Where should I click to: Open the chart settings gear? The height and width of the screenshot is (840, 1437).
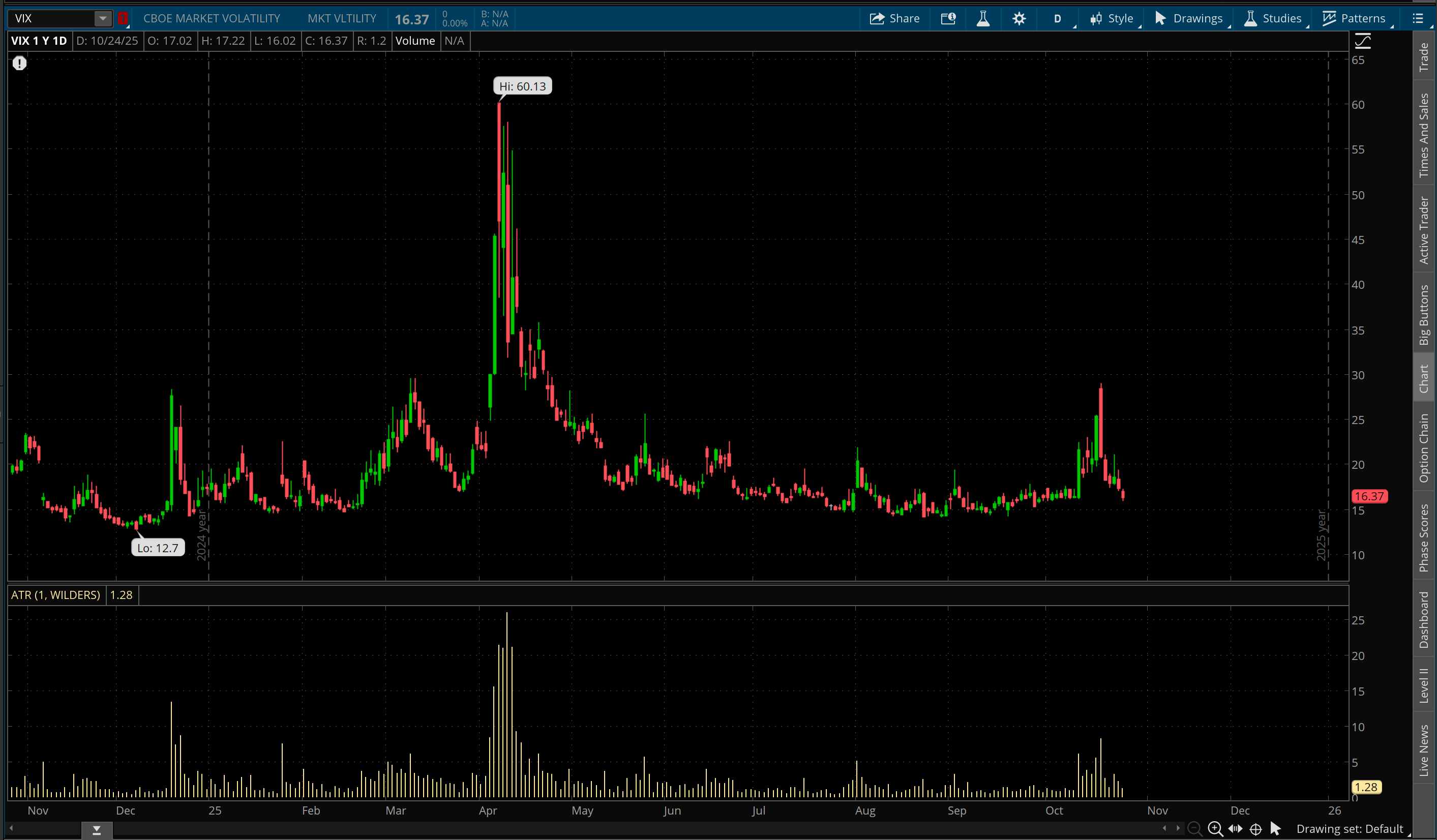pos(1019,19)
